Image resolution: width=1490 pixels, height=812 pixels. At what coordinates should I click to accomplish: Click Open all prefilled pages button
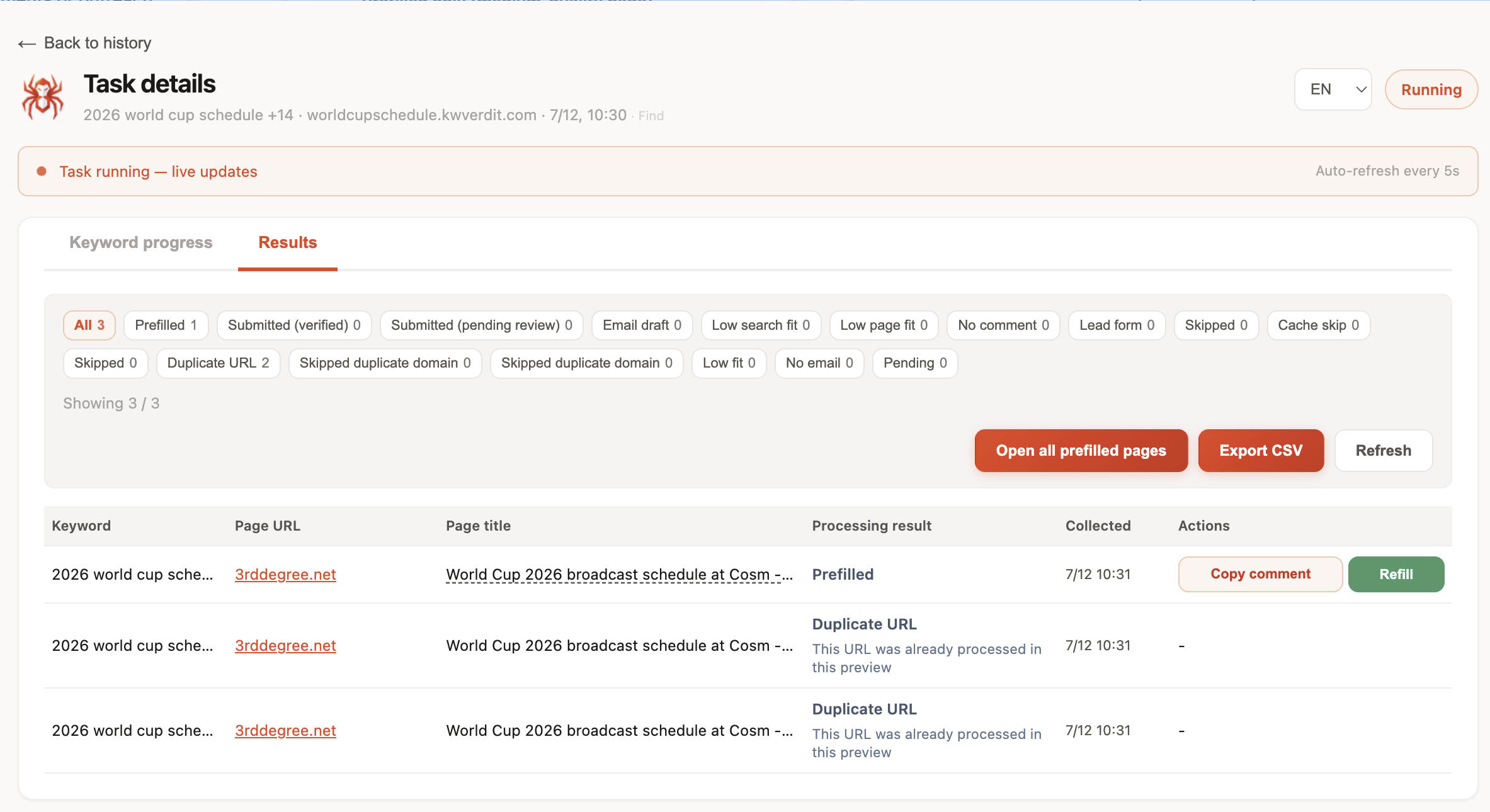1081,451
